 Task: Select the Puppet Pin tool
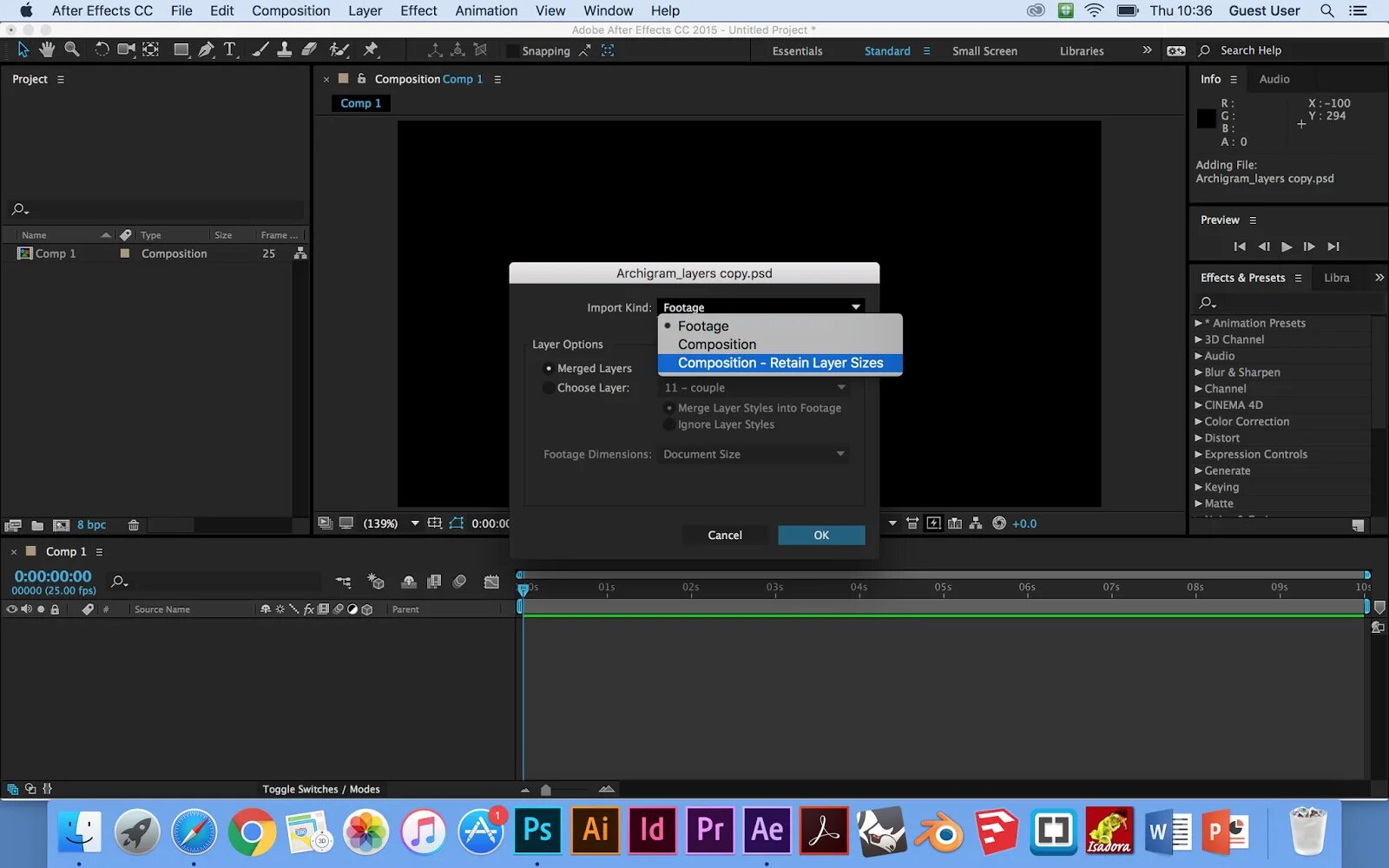372,49
